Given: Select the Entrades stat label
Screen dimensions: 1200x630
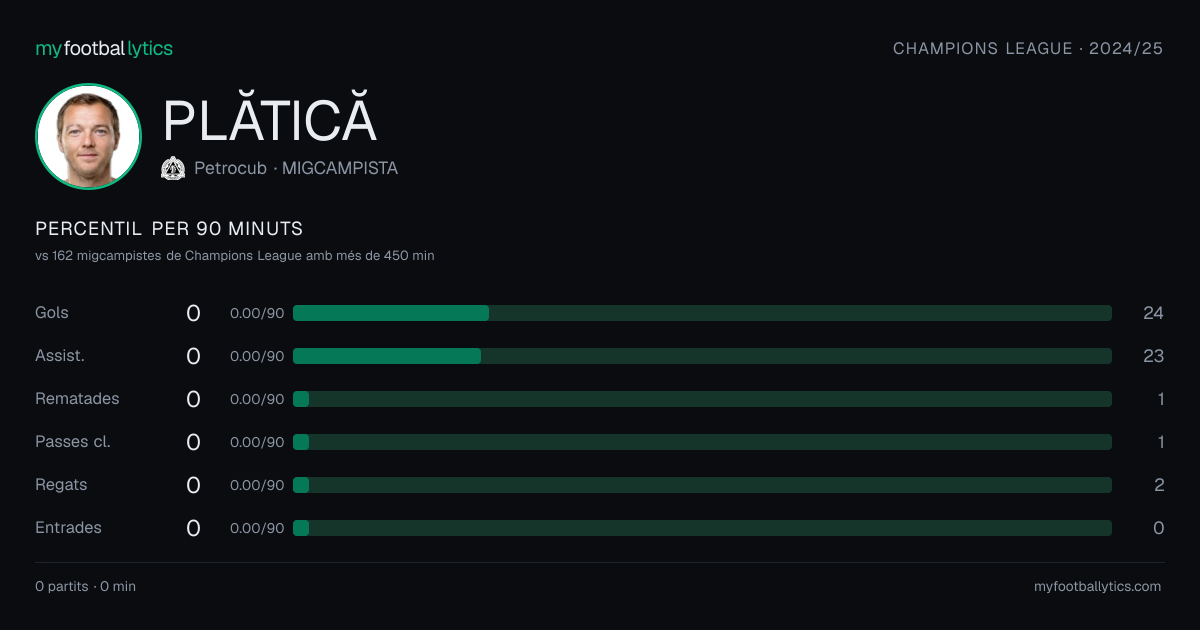Looking at the screenshot, I should (x=68, y=528).
